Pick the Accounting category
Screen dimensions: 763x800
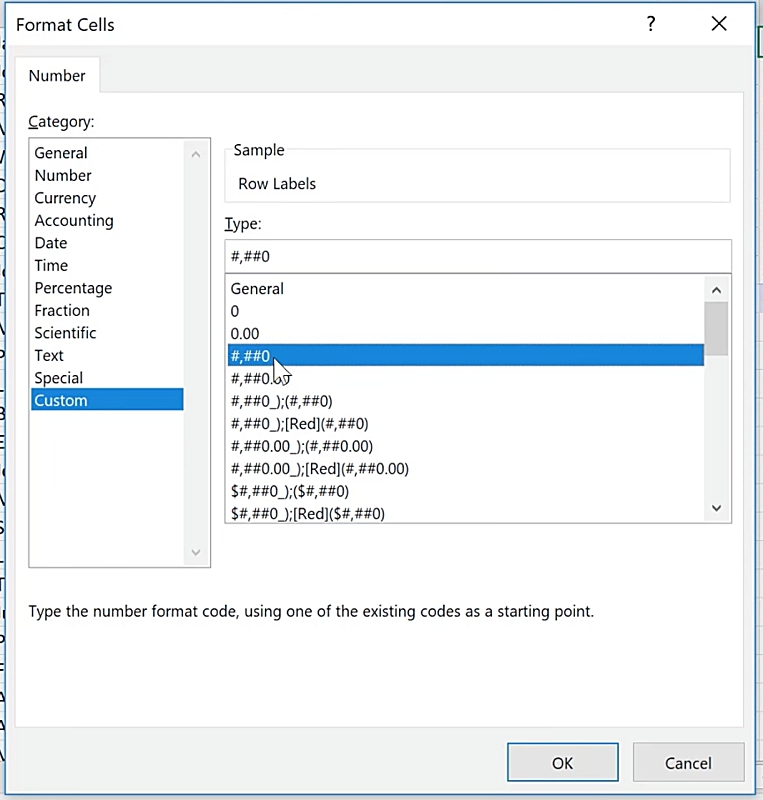click(x=74, y=220)
